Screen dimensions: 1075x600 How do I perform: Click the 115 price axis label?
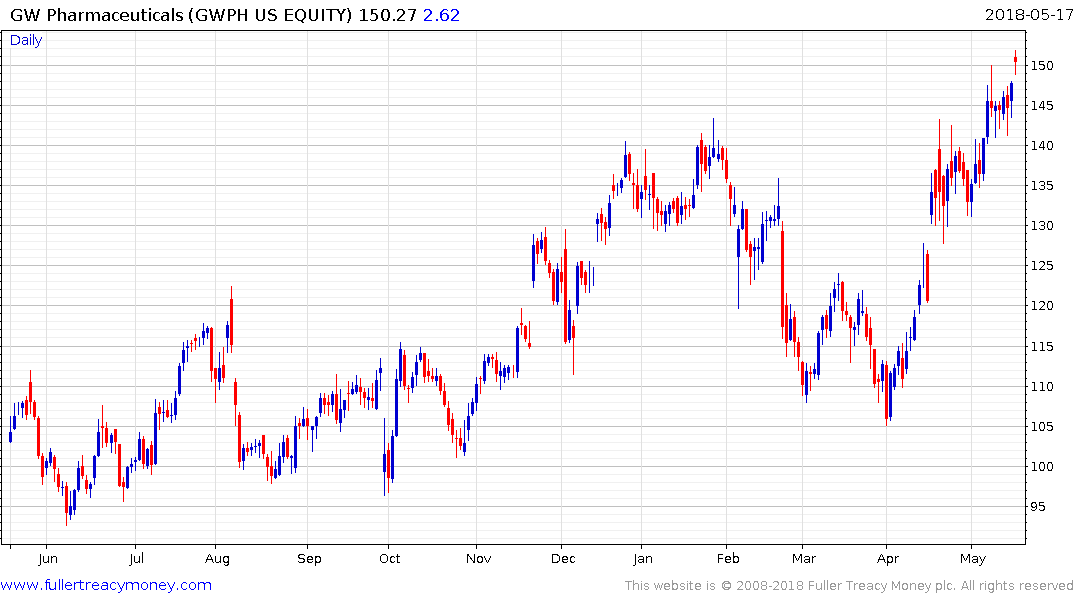coord(1042,346)
